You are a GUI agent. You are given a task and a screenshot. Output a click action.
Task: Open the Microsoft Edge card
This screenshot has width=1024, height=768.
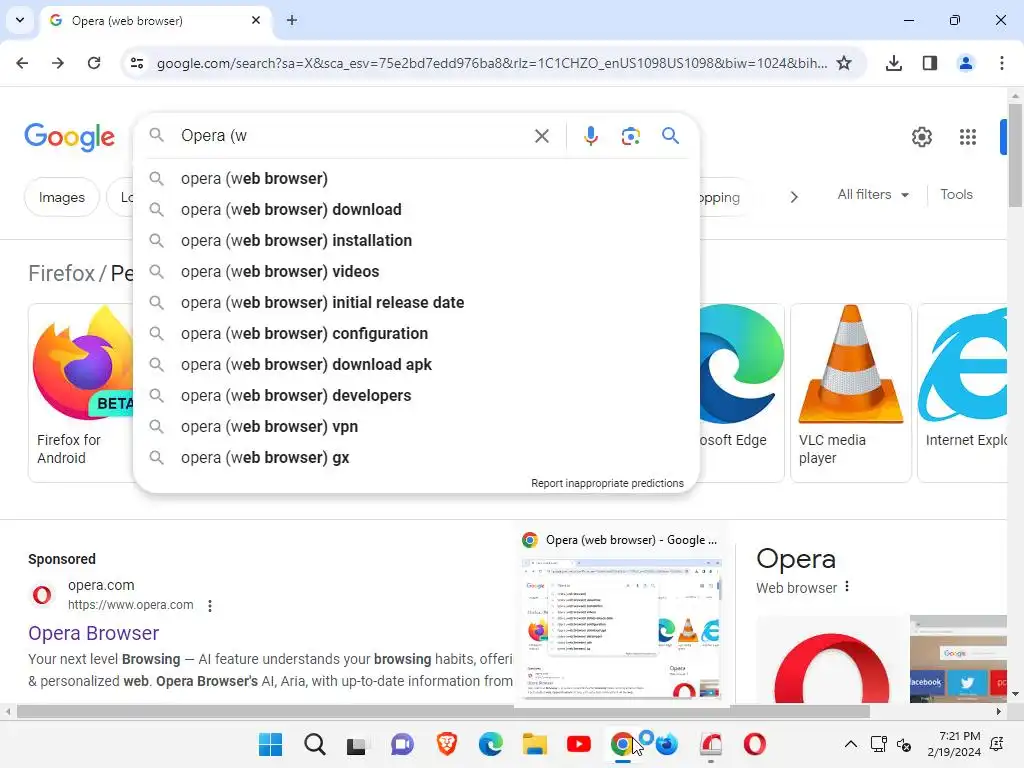pos(741,392)
